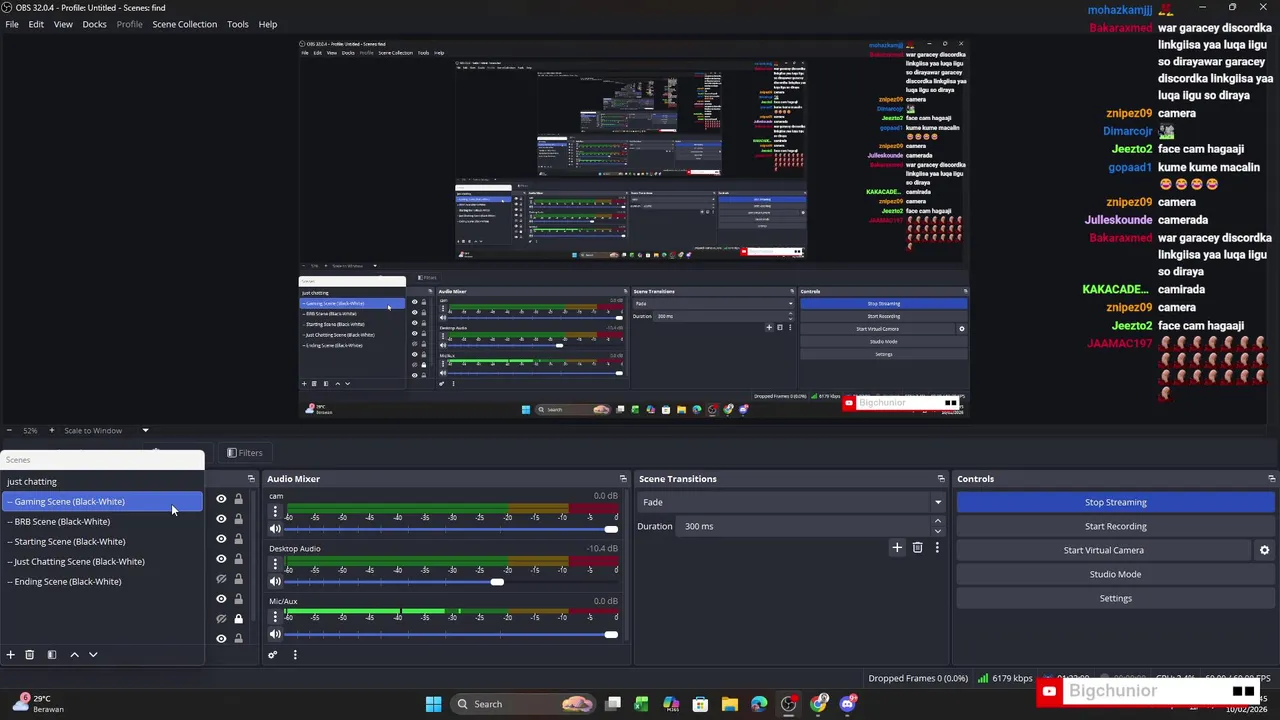
Task: Open Settings from Controls panel
Action: 1115,598
